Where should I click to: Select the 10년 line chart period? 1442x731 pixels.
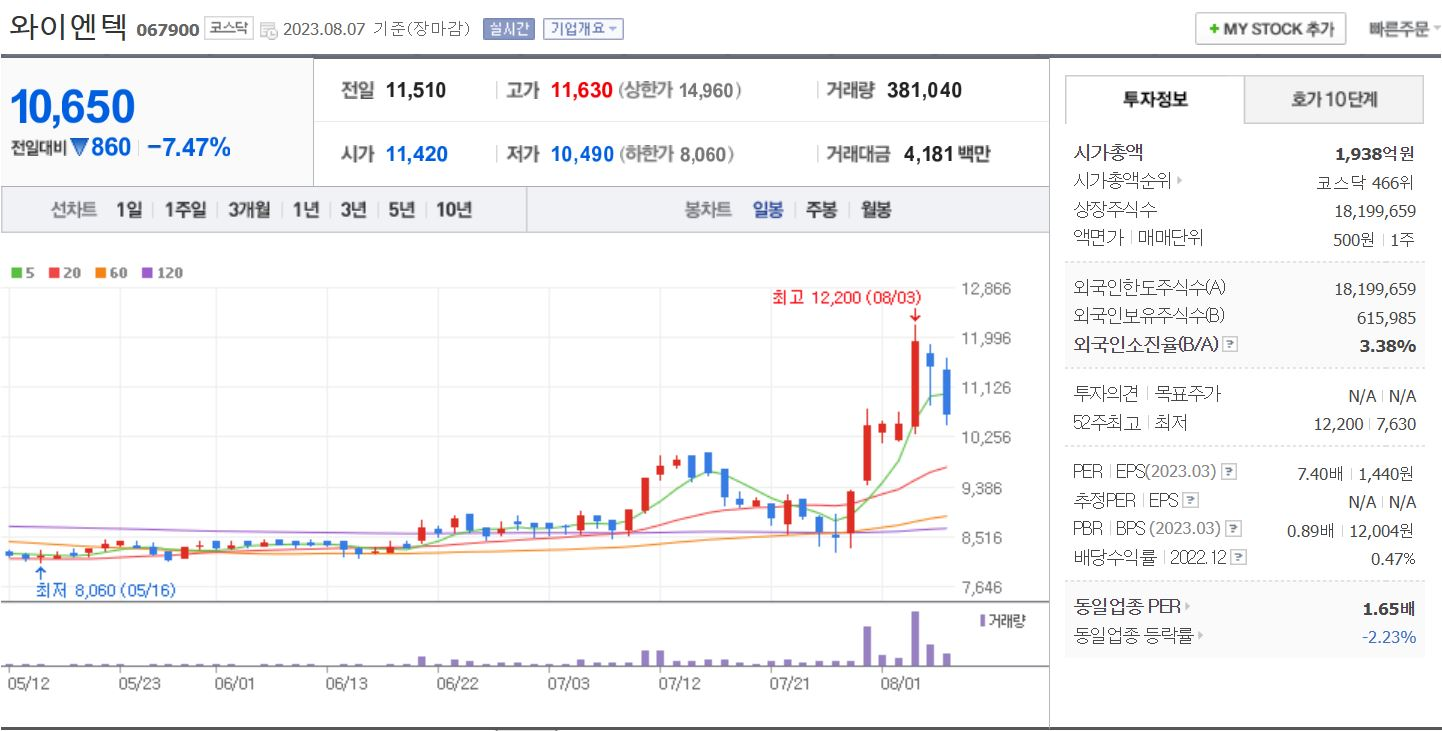click(454, 210)
